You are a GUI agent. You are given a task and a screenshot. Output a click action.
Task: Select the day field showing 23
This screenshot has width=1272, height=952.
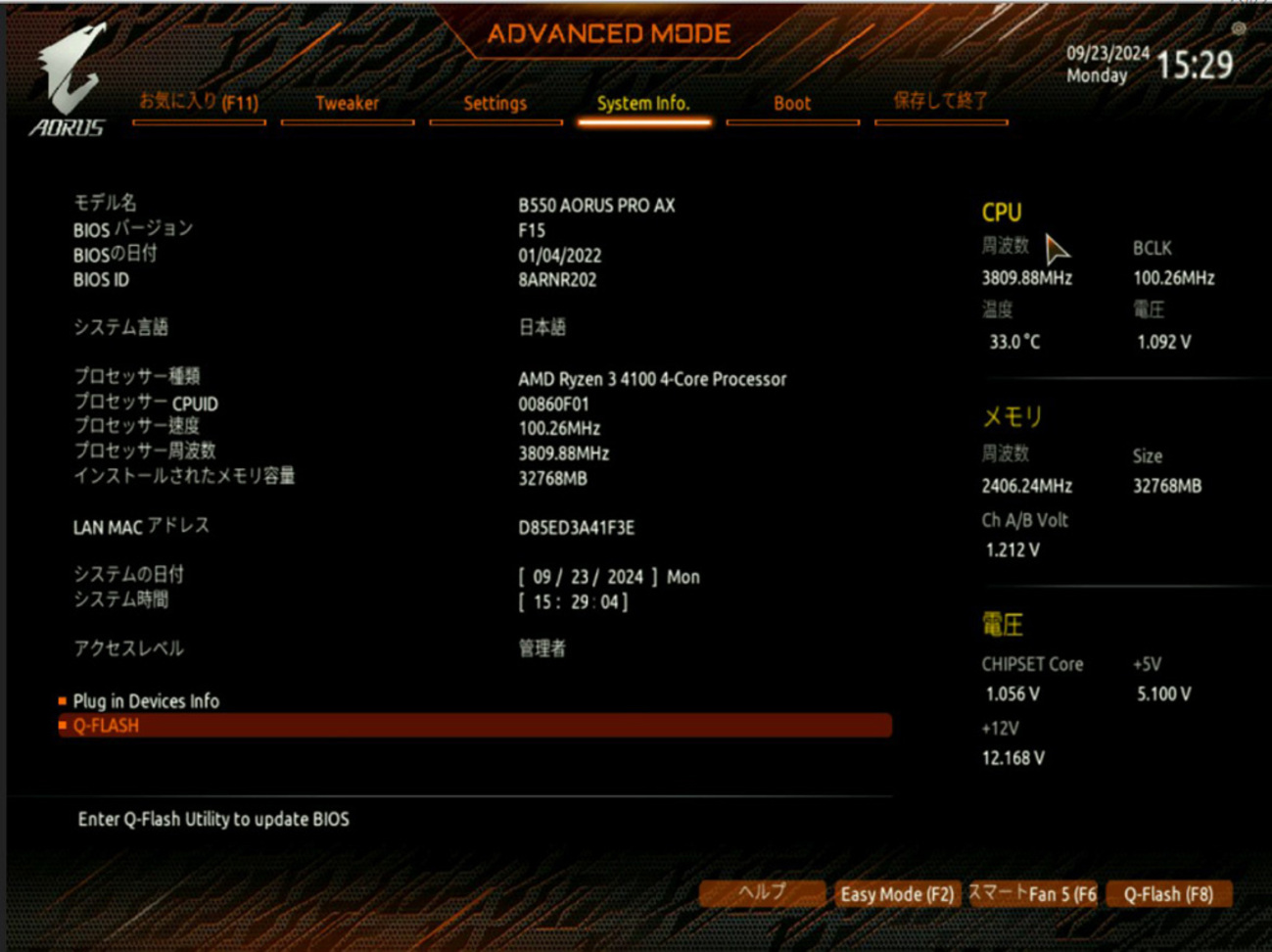(580, 577)
